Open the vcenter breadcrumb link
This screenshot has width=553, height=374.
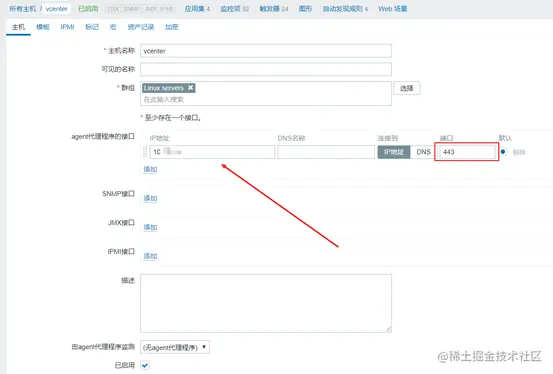pos(56,8)
